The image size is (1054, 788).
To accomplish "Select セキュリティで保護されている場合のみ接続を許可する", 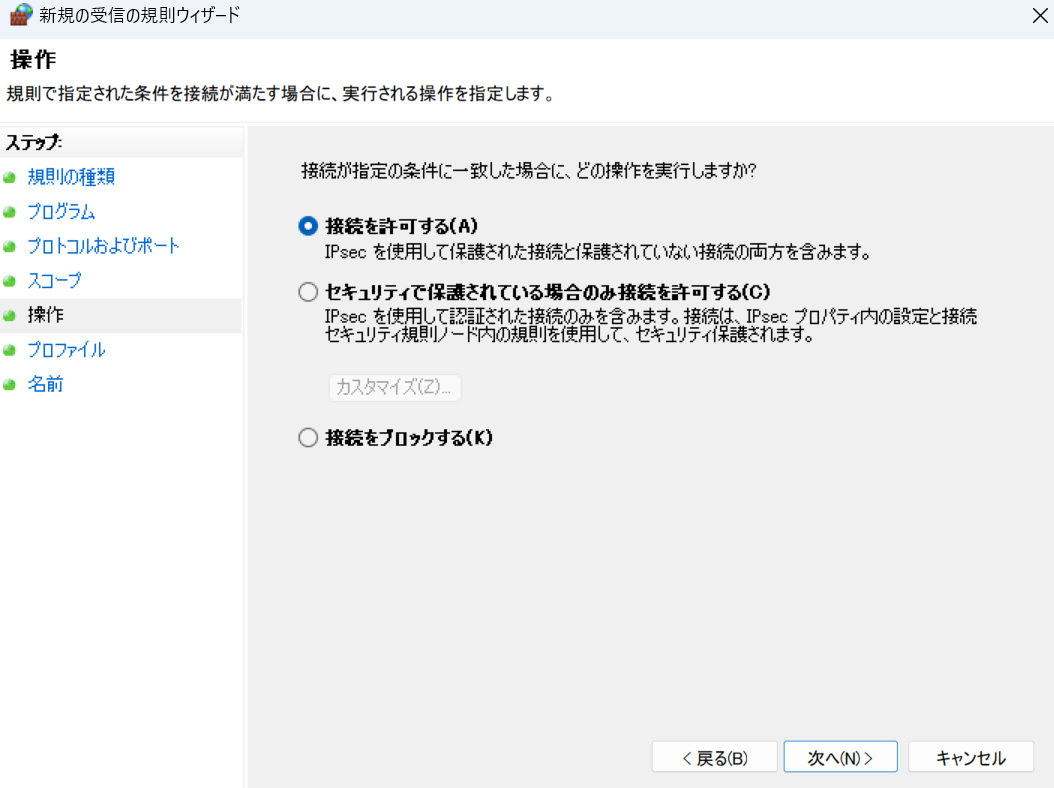I will (x=307, y=292).
